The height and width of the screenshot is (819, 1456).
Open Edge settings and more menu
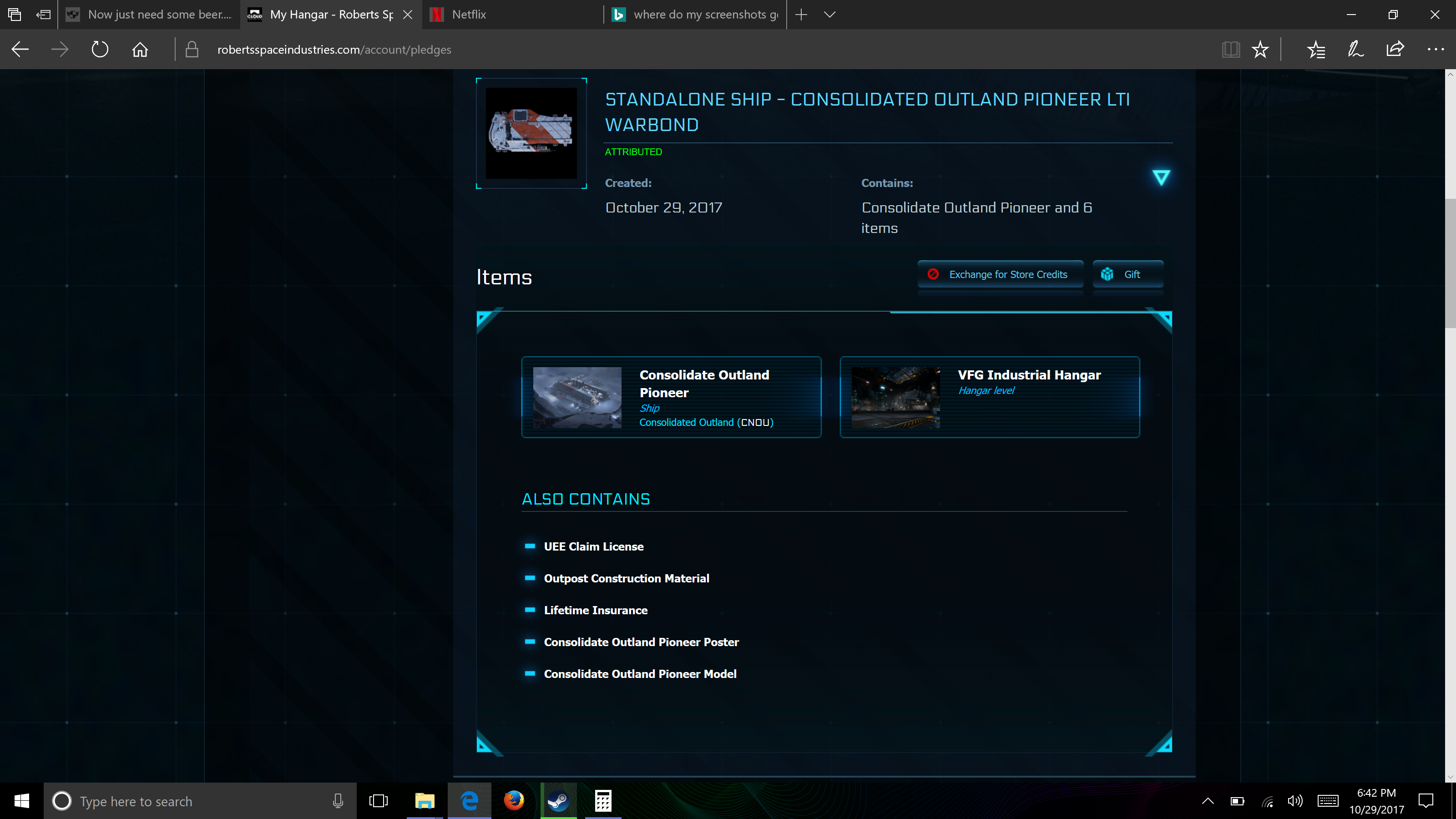coord(1435,50)
